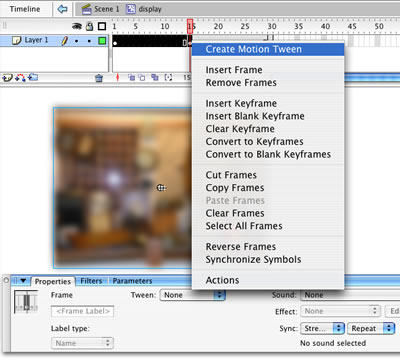Click the round panel button left of Properties
The image size is (400, 361).
pos(6,280)
